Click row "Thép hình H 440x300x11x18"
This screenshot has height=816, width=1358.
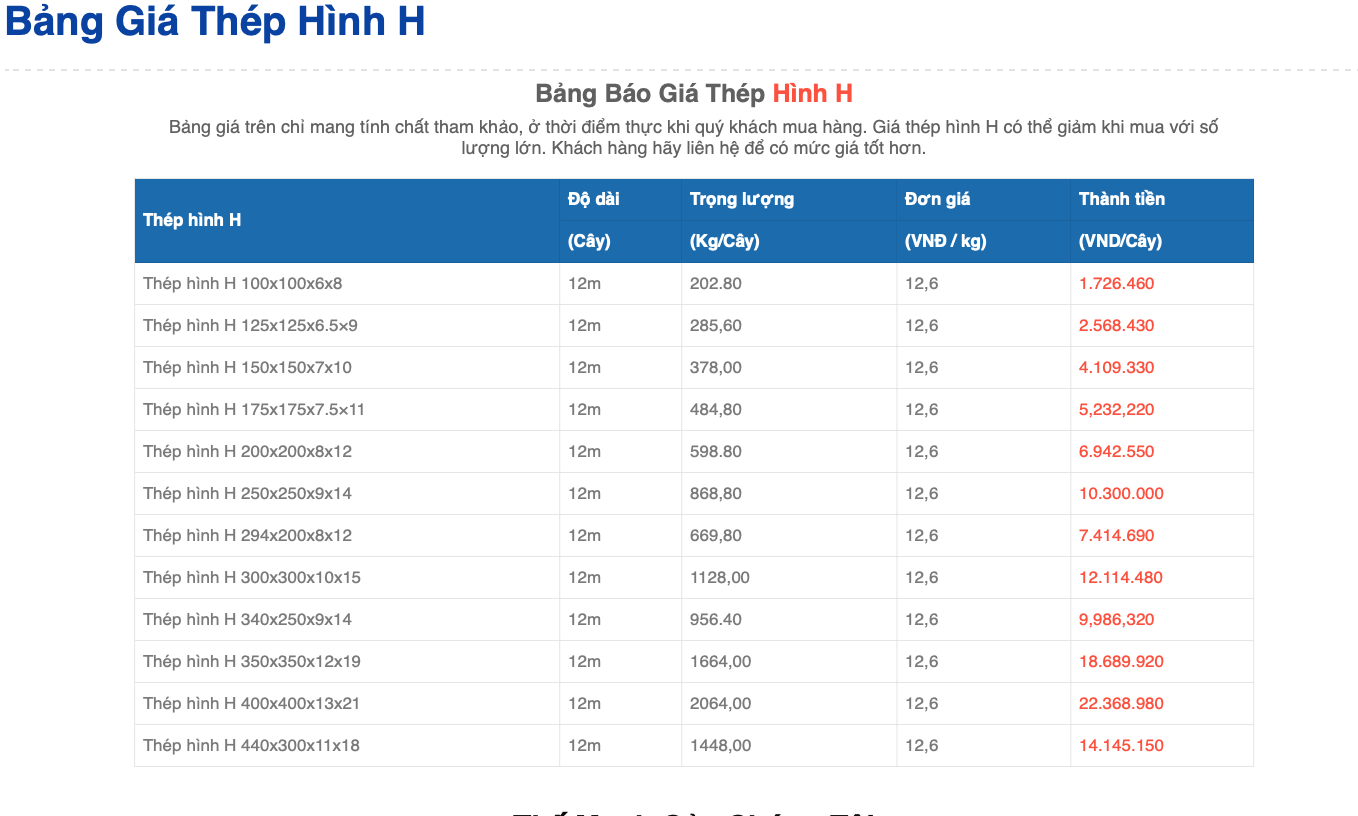[x=694, y=746]
